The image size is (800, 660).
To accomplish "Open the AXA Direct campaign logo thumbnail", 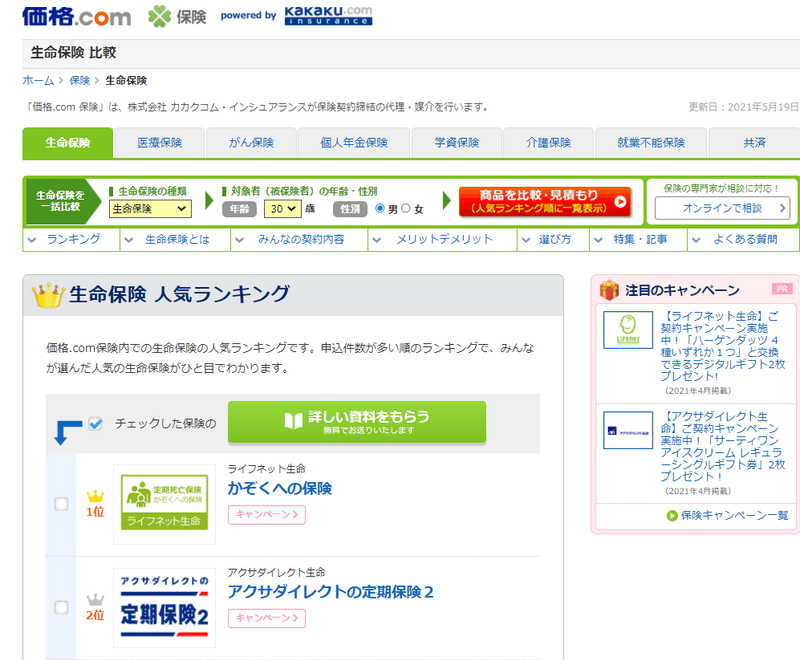I will (x=628, y=430).
